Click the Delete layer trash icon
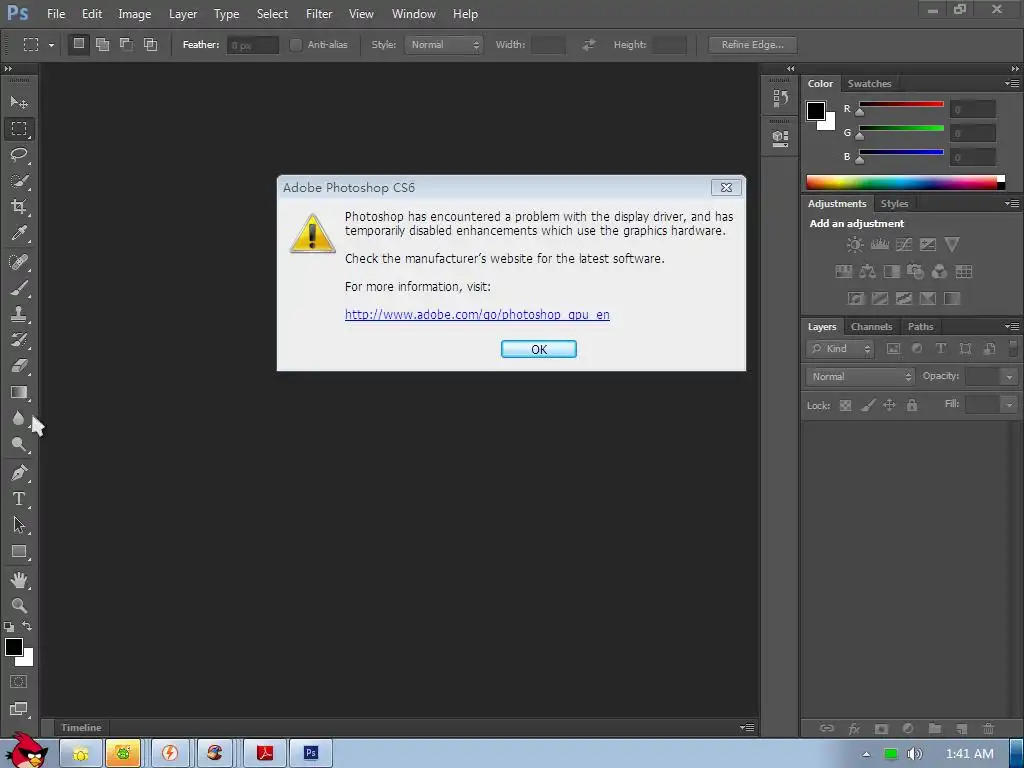The image size is (1024, 768). pos(989,729)
